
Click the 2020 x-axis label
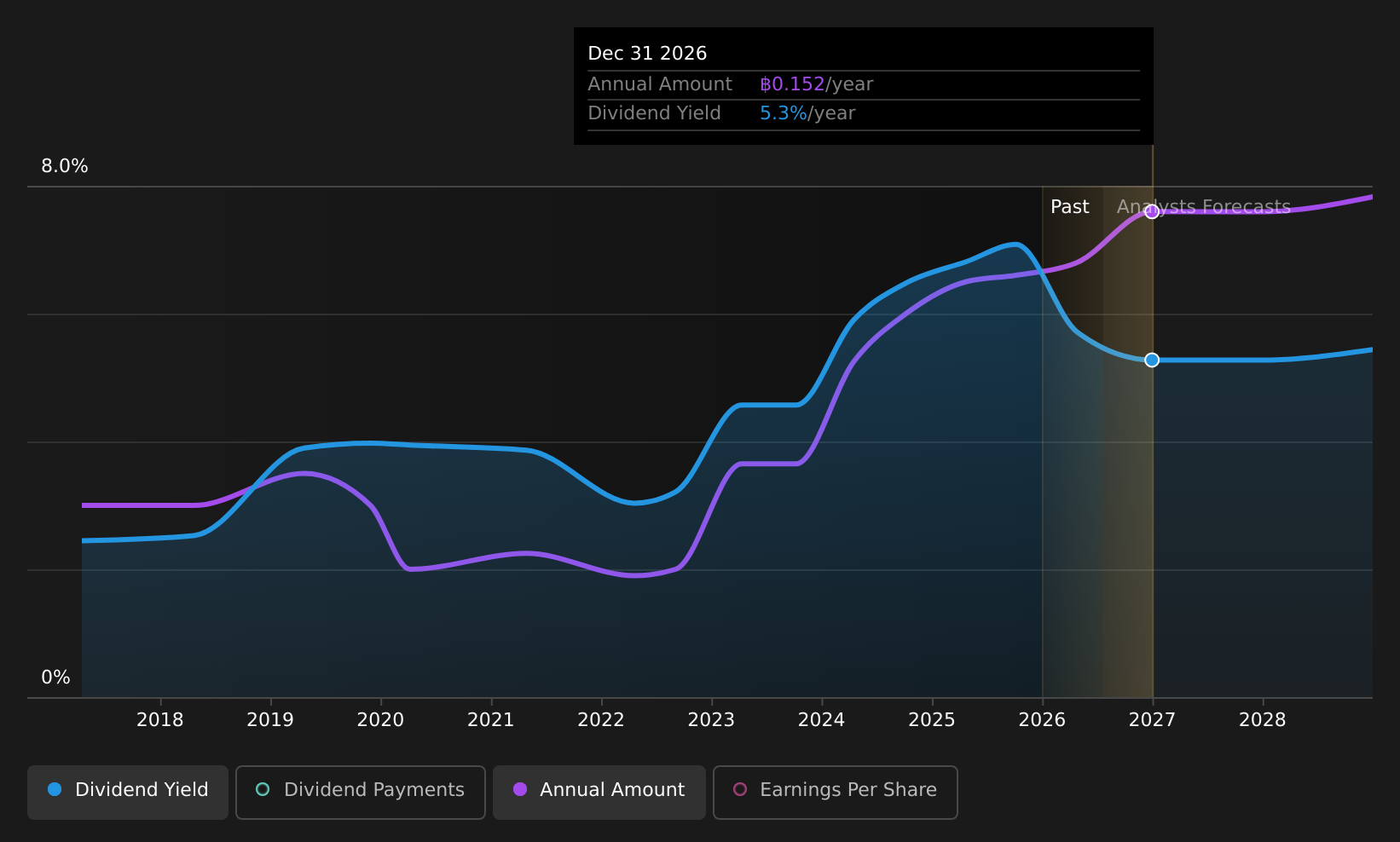point(380,720)
